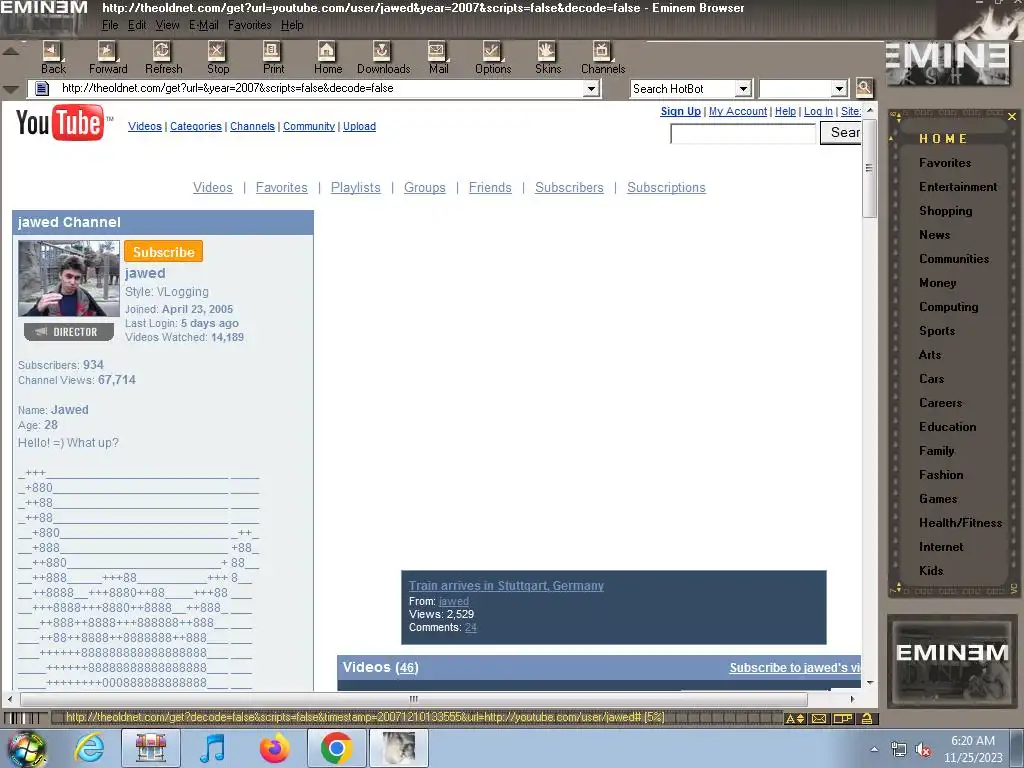Click the vertical scrollbar thumb
The width and height of the screenshot is (1024, 768).
pyautogui.click(x=869, y=168)
